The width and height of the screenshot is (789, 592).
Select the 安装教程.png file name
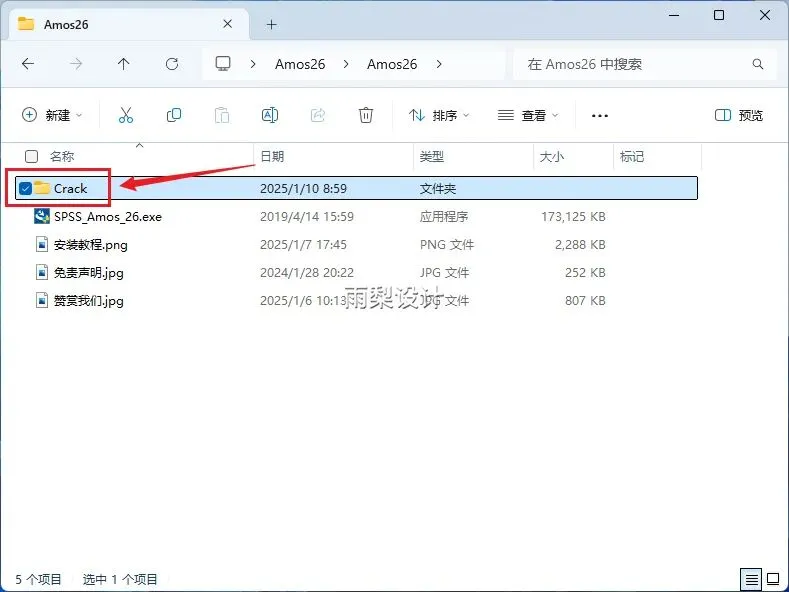[91, 245]
